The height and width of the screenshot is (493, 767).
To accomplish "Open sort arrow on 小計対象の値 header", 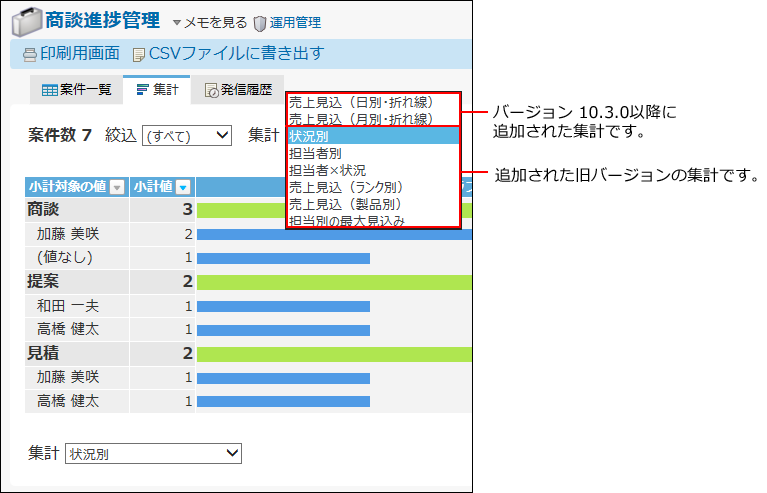I will (x=117, y=187).
